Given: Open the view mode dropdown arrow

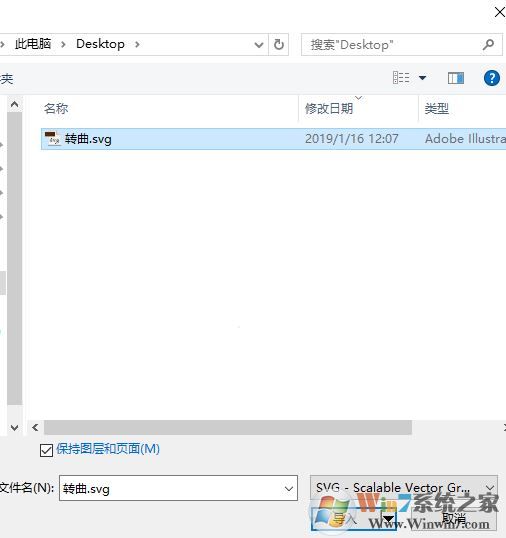Looking at the screenshot, I should [x=423, y=78].
